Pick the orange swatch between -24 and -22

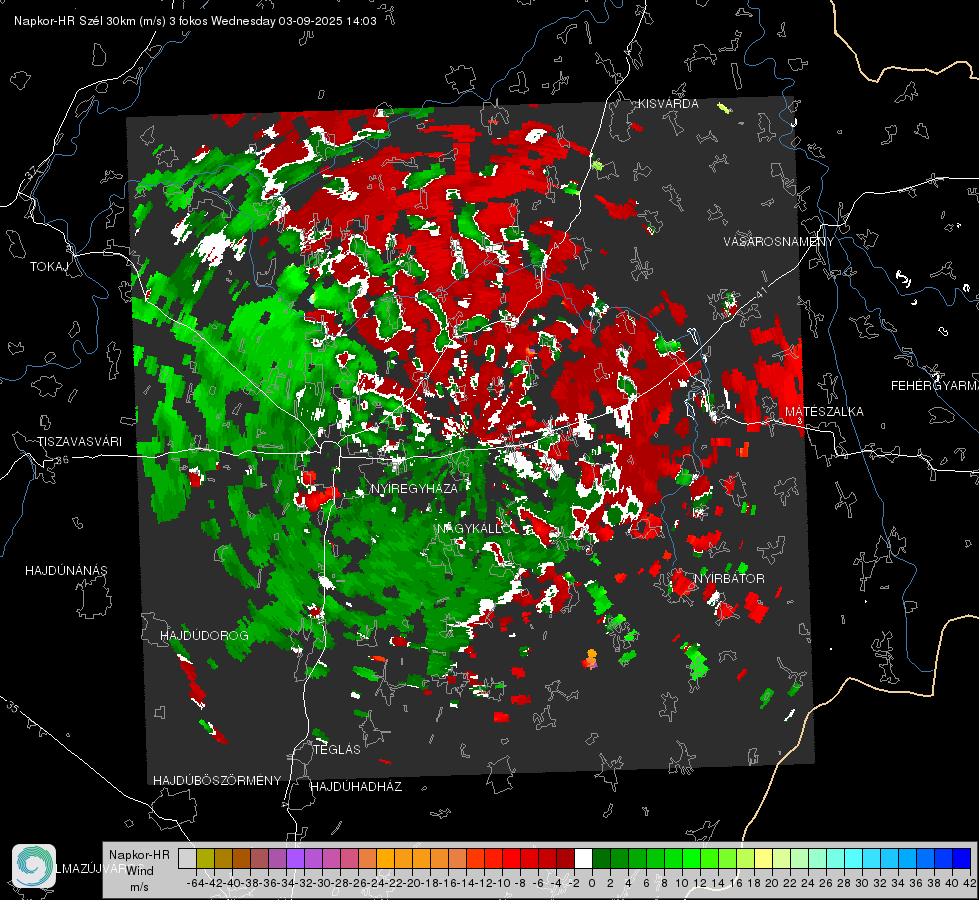[386, 858]
